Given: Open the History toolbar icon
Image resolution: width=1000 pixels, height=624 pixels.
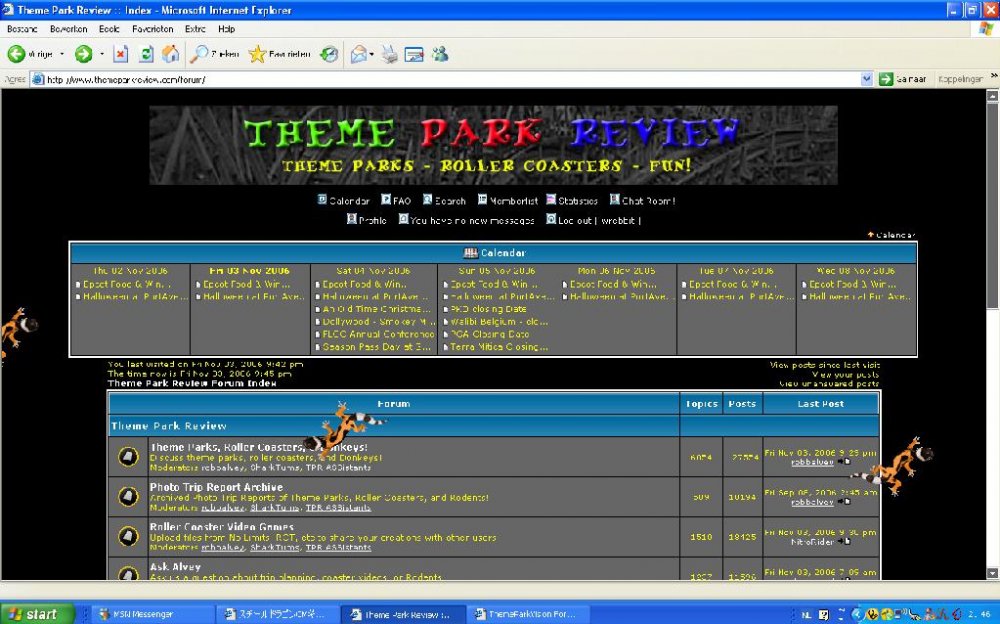Looking at the screenshot, I should (329, 54).
